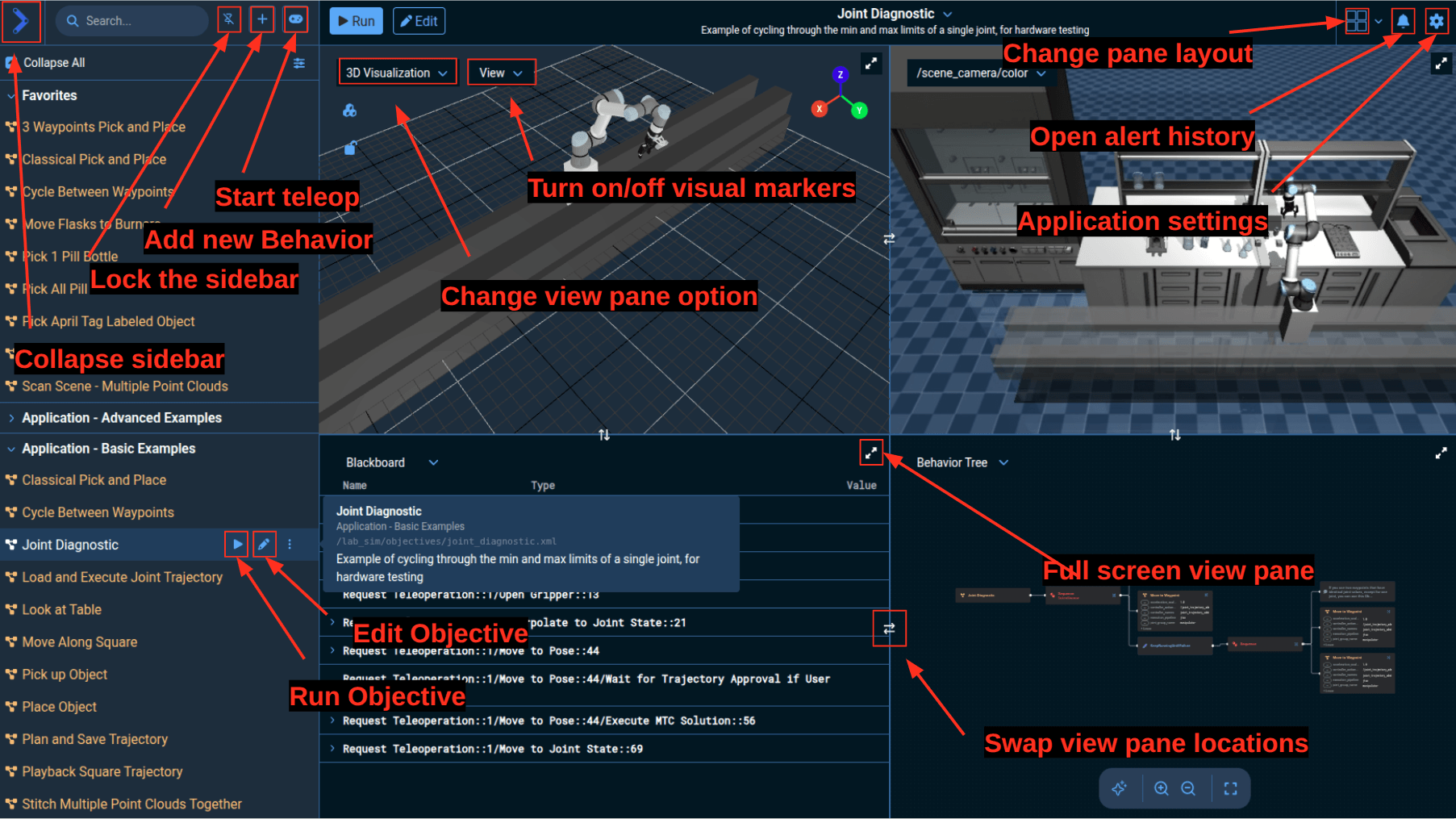The width and height of the screenshot is (1456, 819).
Task: Toggle fullscreen on the 3D Visualization pane
Action: (871, 63)
